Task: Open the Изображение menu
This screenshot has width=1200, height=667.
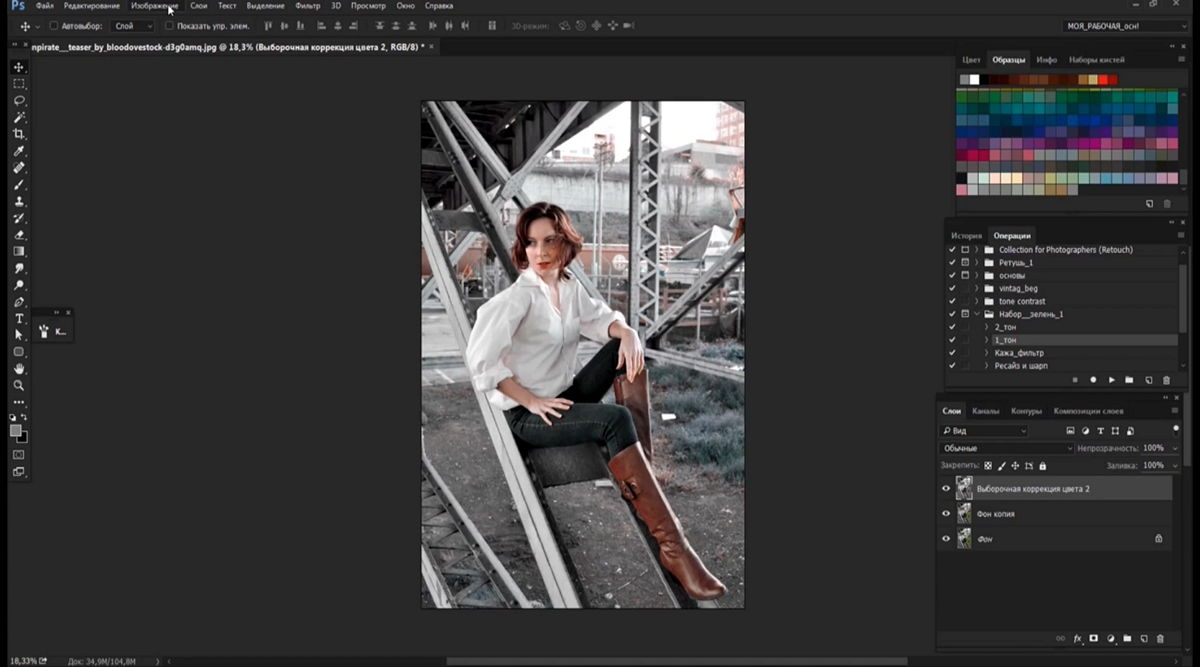Action: [154, 6]
